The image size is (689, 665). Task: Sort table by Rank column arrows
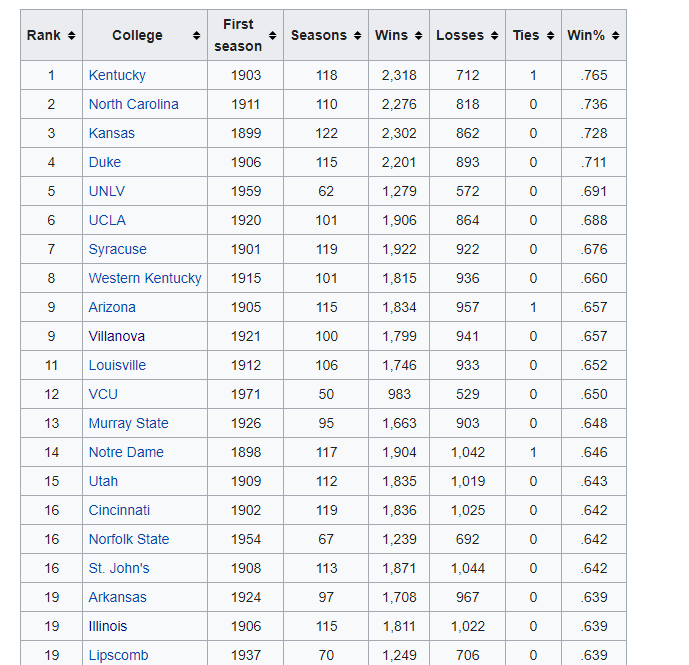tap(72, 36)
